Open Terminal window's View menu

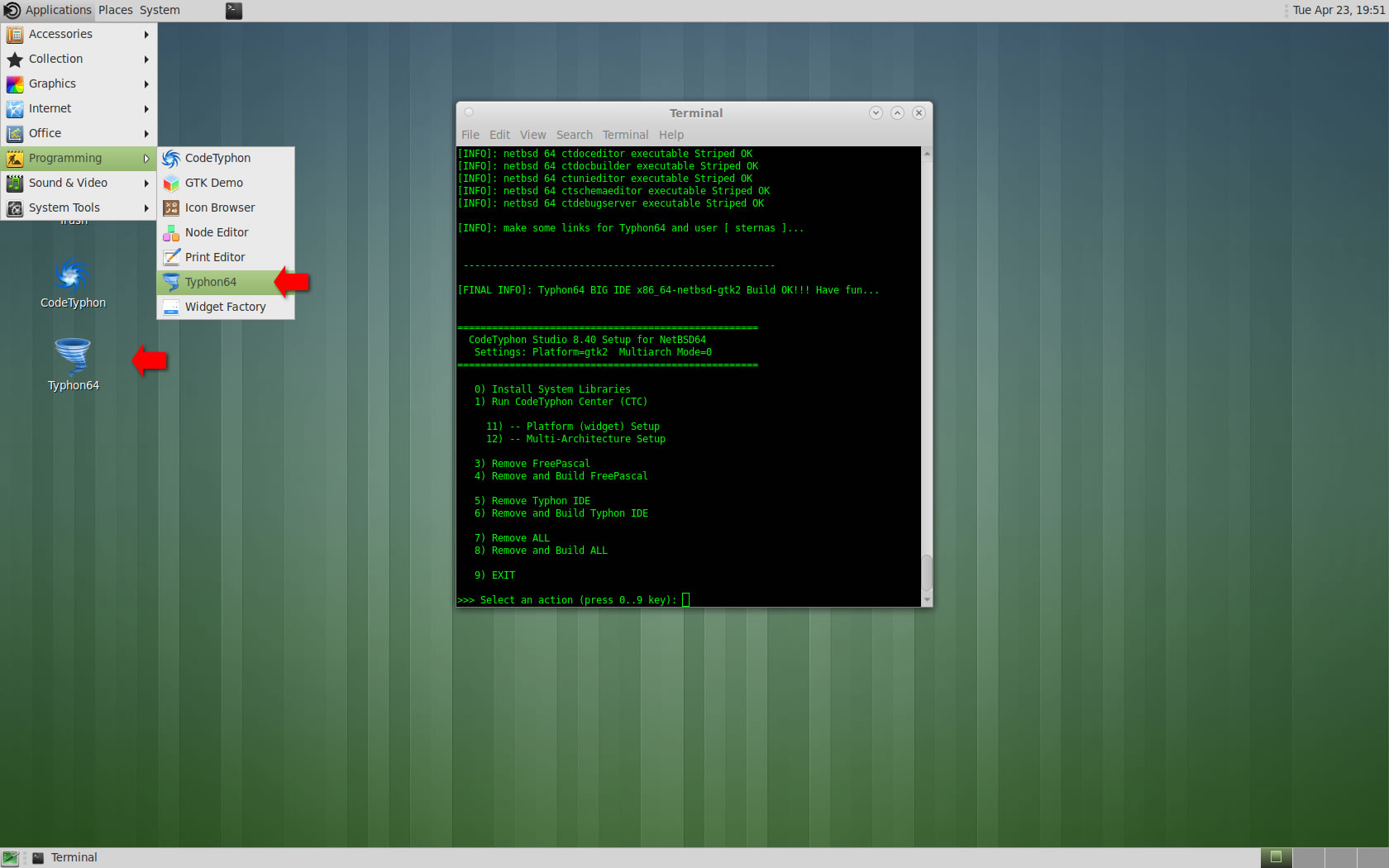532,135
